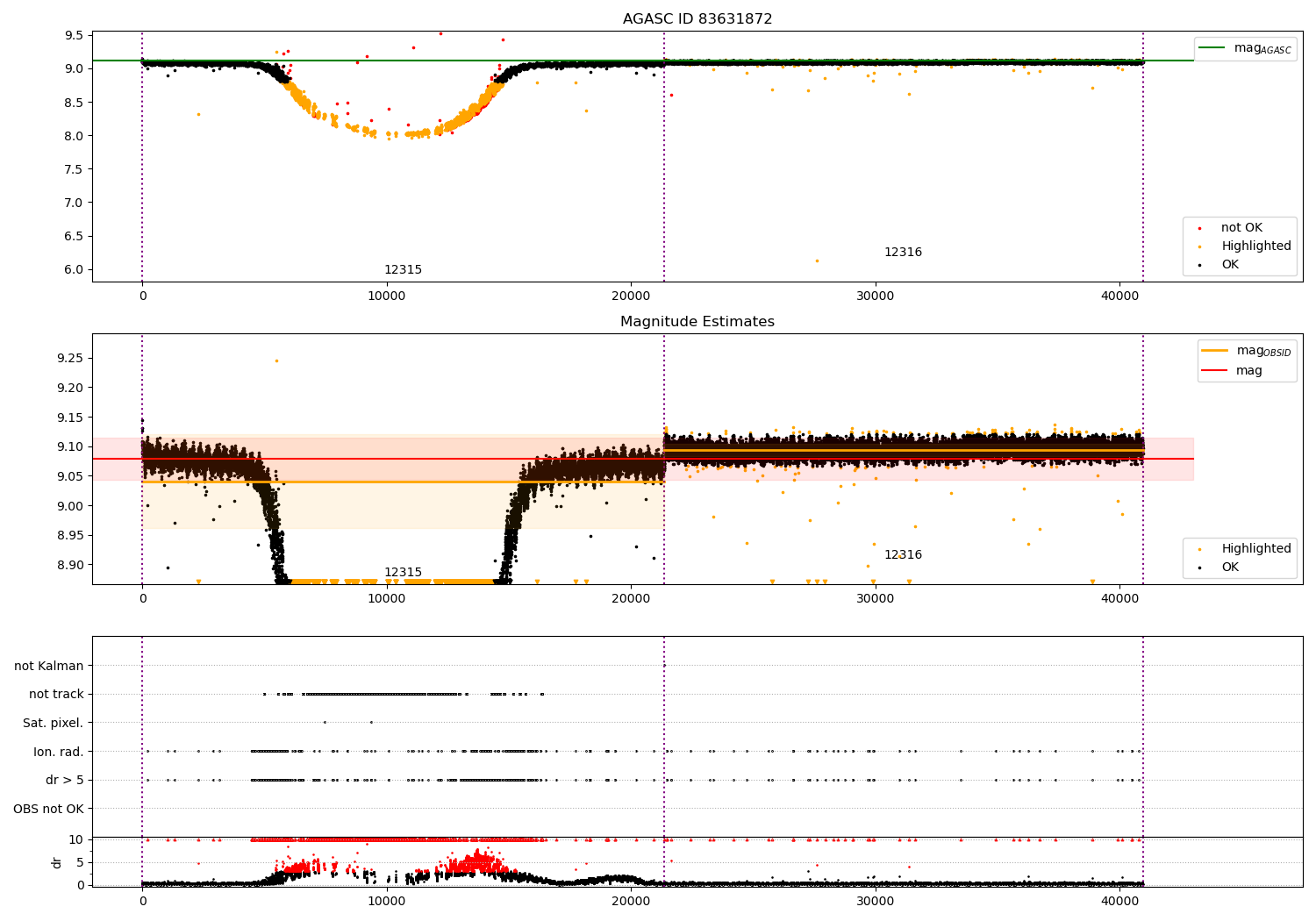1316x921 pixels.
Task: Click the '8.90' y-axis tick label
Action: 71,565
